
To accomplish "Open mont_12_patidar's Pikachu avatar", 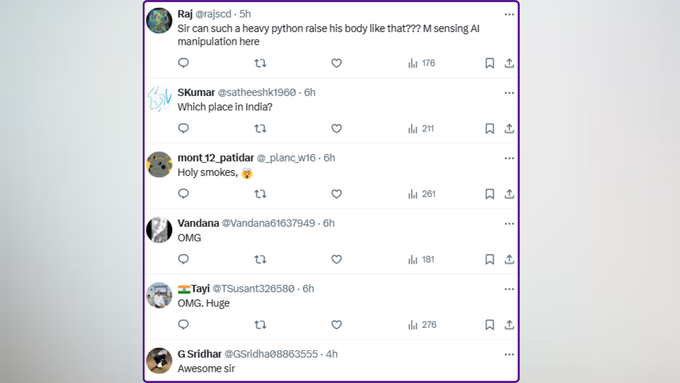I will (159, 164).
